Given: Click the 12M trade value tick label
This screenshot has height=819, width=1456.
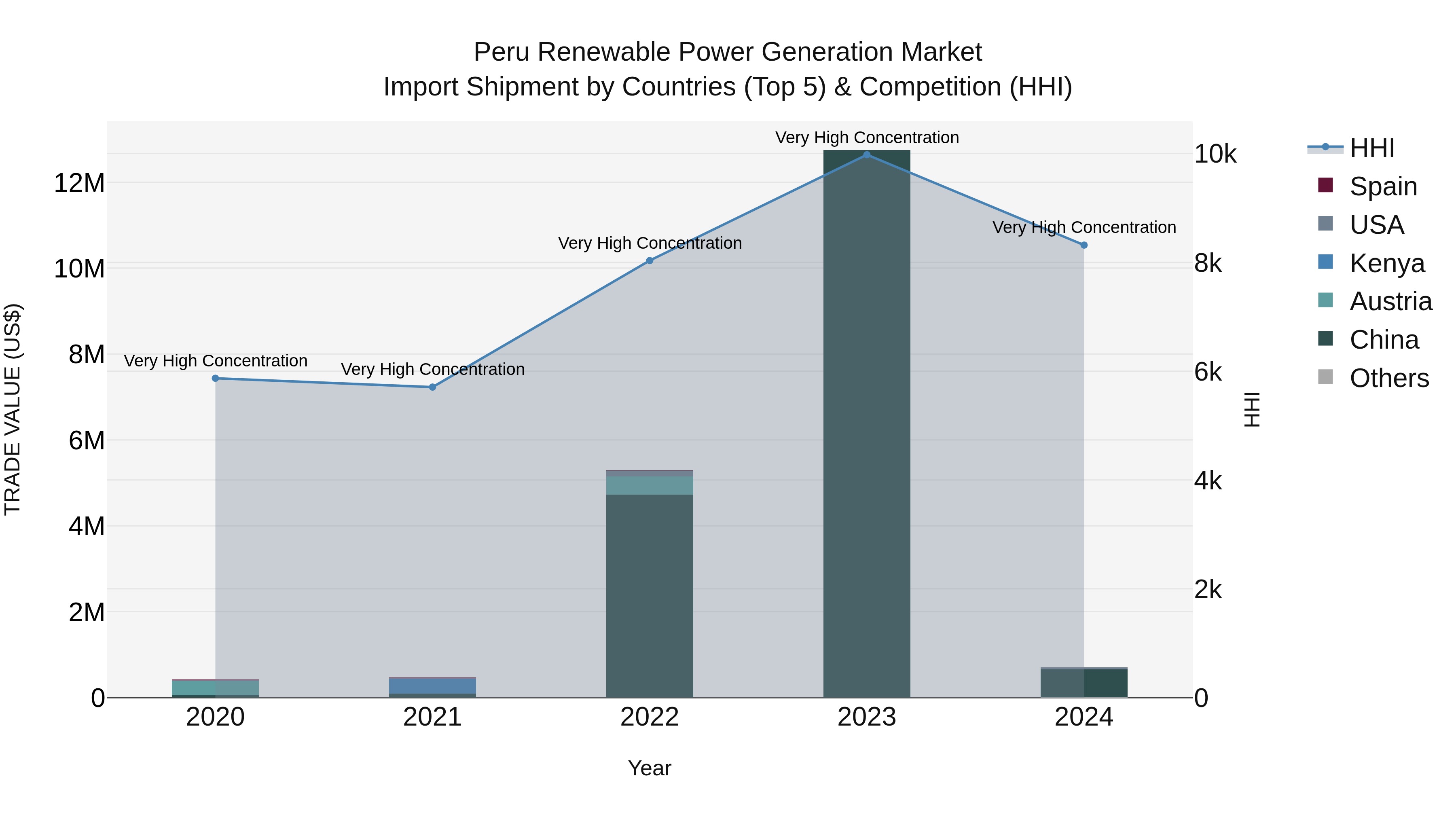Looking at the screenshot, I should pos(79,183).
